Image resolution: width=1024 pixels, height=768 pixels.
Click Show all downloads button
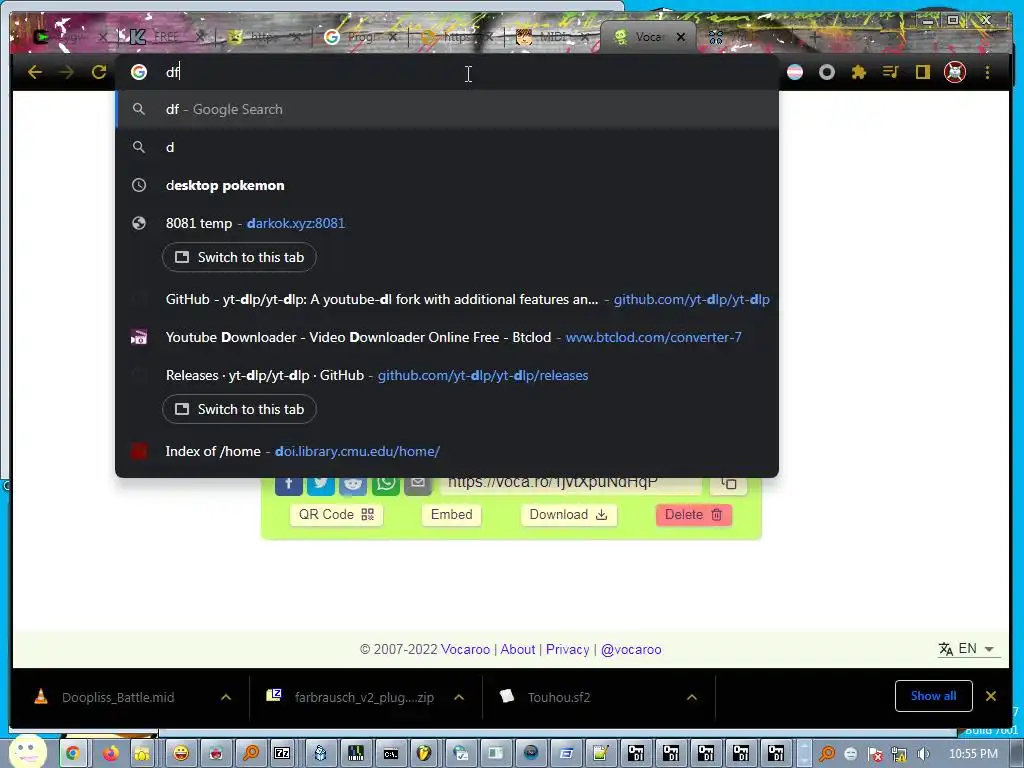click(933, 696)
